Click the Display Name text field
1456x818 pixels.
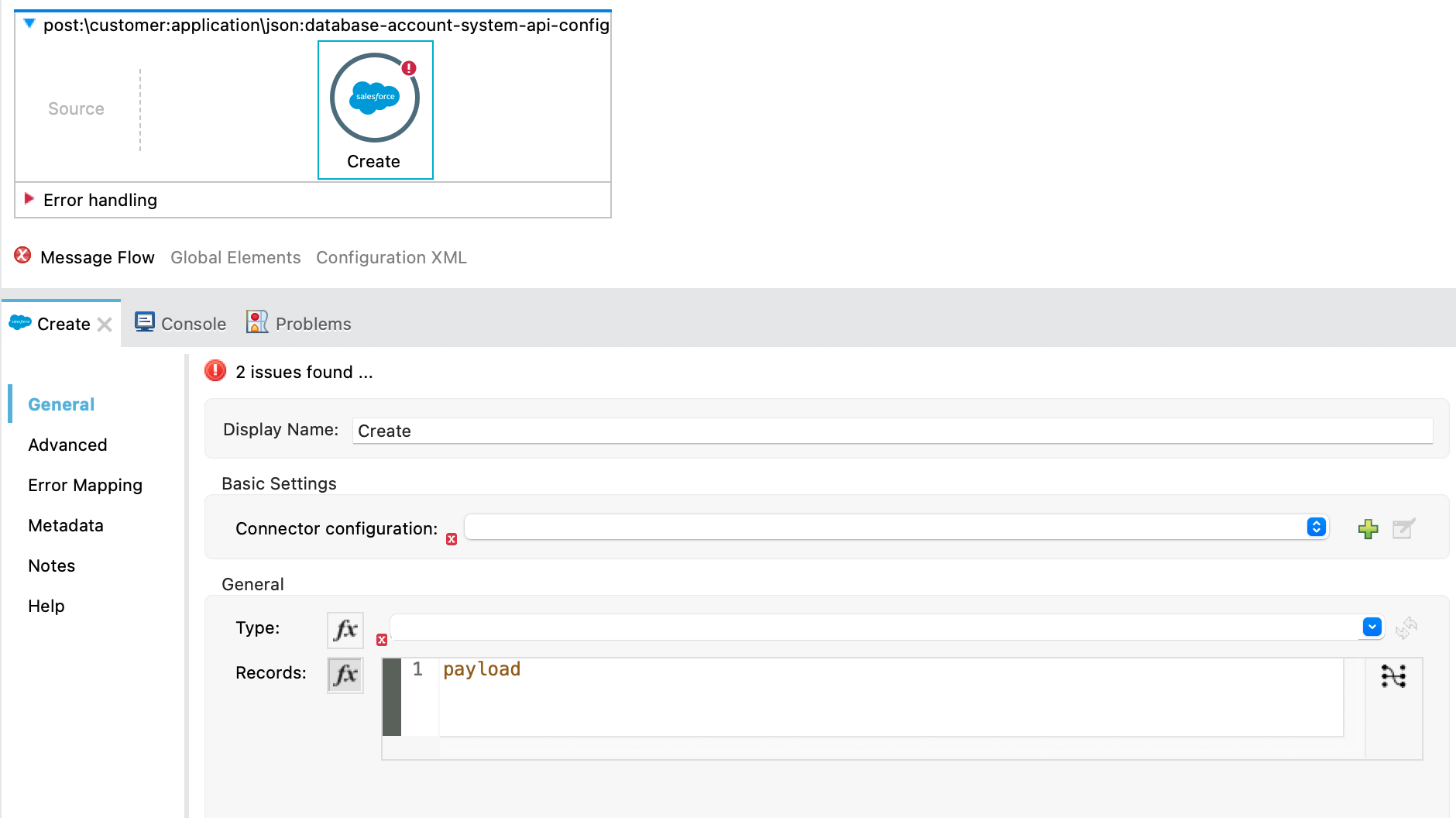click(x=891, y=431)
